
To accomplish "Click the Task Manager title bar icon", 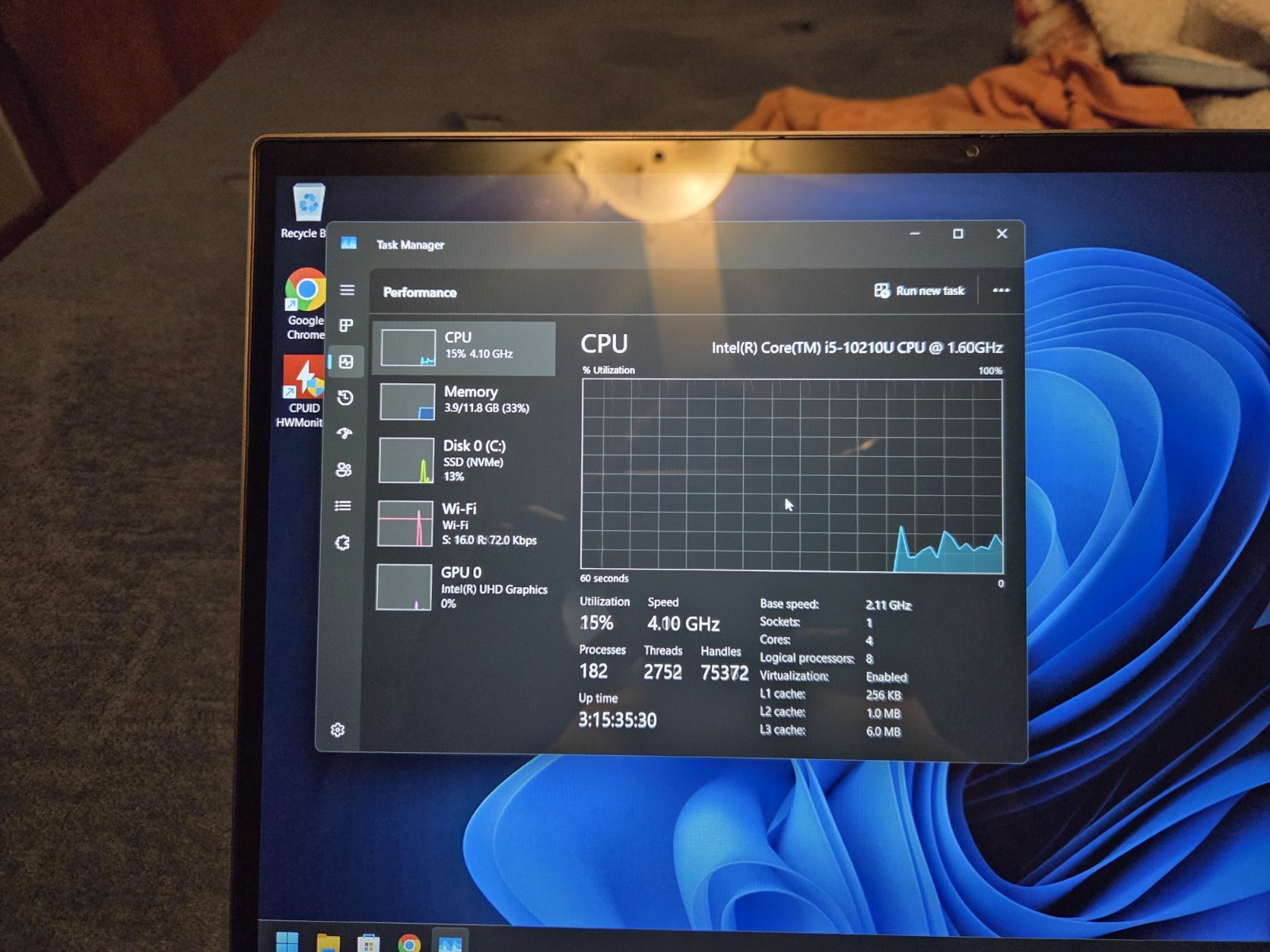I will (x=348, y=243).
